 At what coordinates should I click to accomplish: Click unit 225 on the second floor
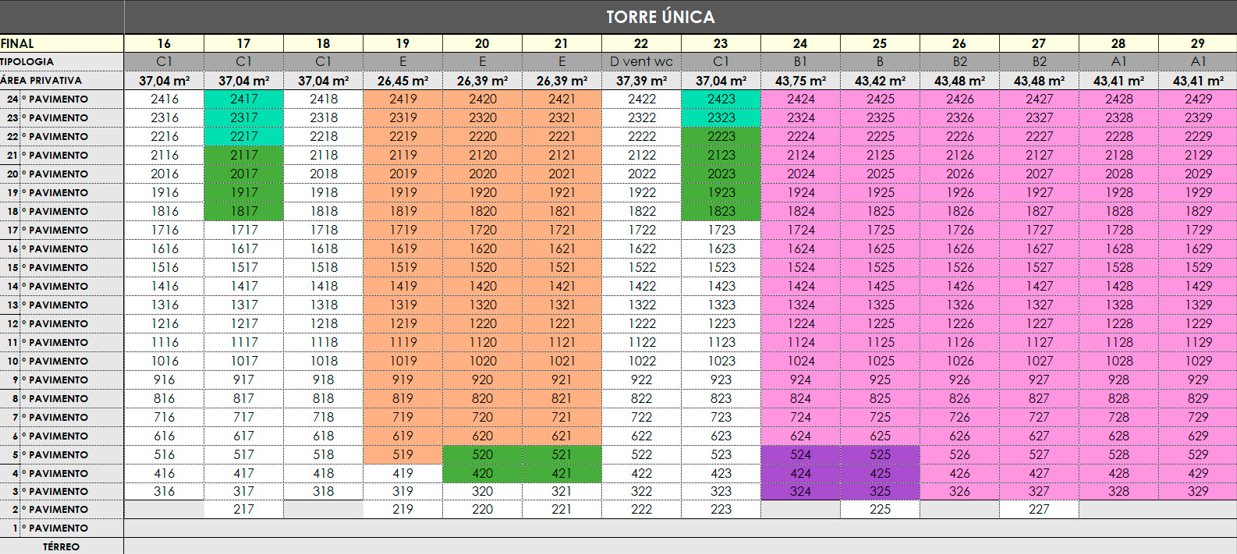coord(879,510)
